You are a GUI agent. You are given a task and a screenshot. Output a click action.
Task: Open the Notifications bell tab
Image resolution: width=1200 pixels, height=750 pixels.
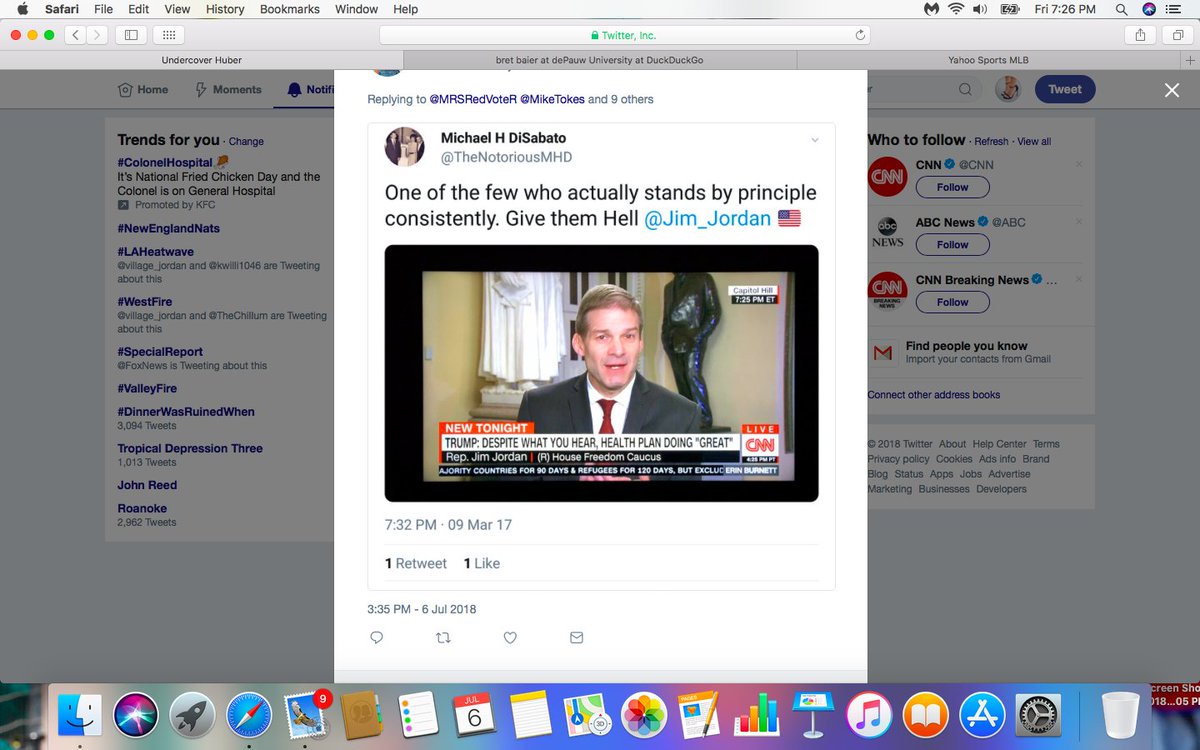310,89
